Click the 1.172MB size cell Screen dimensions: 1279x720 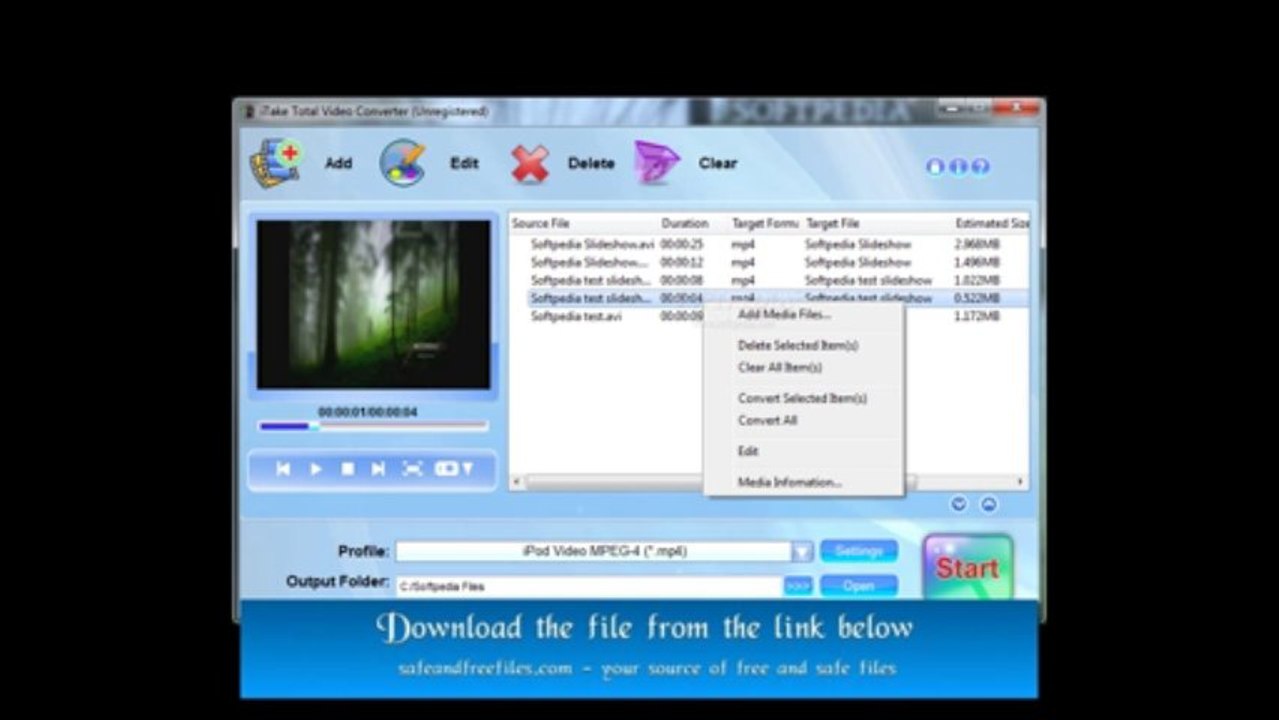977,316
